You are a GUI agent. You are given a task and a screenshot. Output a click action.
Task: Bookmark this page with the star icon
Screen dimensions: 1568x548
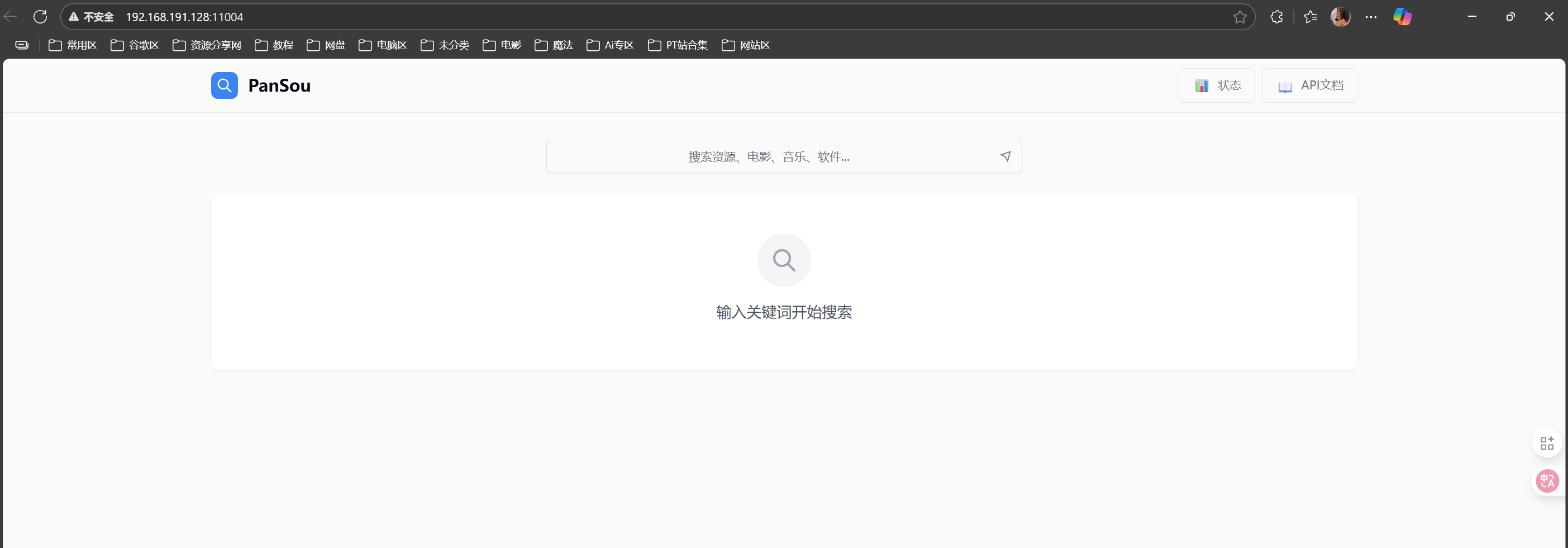click(1240, 17)
